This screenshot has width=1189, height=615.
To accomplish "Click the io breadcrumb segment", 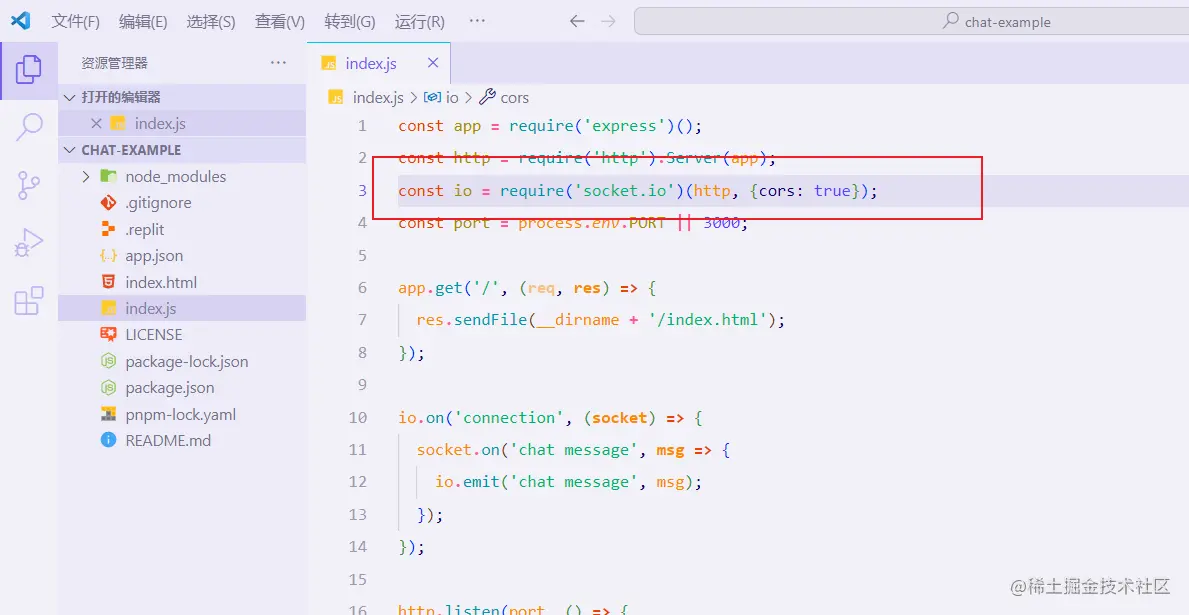I will 452,97.
